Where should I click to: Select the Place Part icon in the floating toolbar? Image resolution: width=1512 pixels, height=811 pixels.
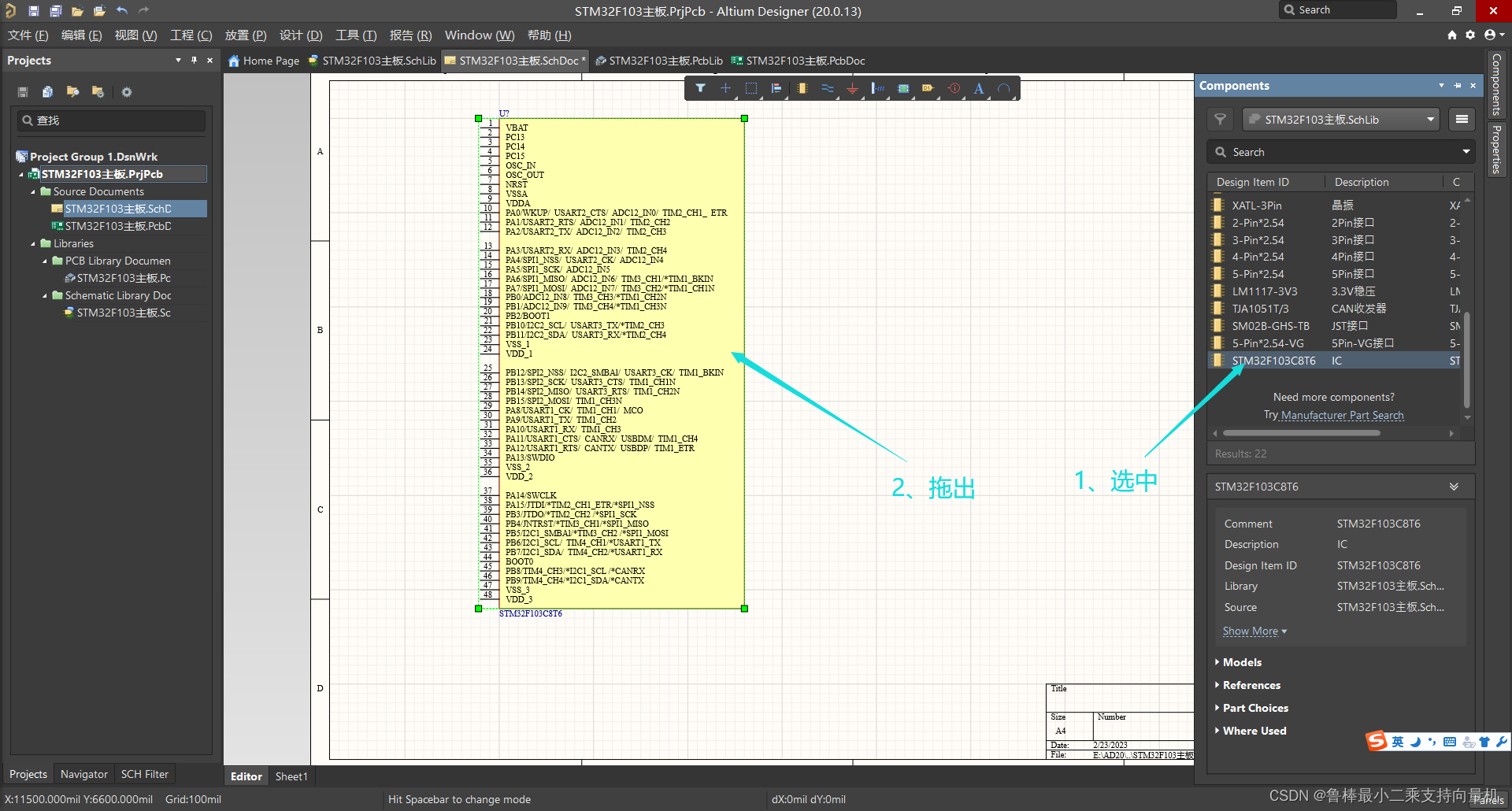(x=802, y=88)
